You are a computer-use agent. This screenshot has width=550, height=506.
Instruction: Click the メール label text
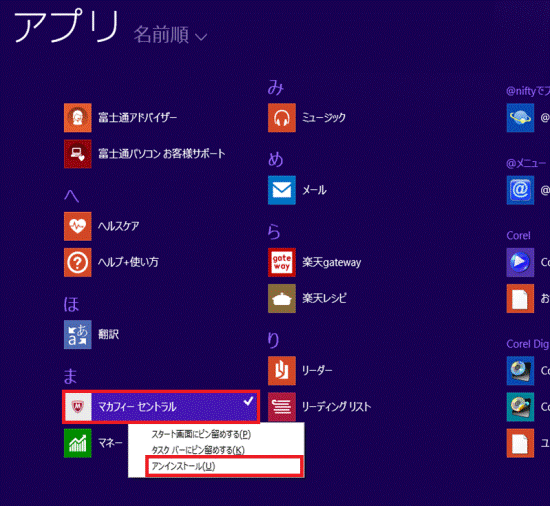tap(314, 190)
